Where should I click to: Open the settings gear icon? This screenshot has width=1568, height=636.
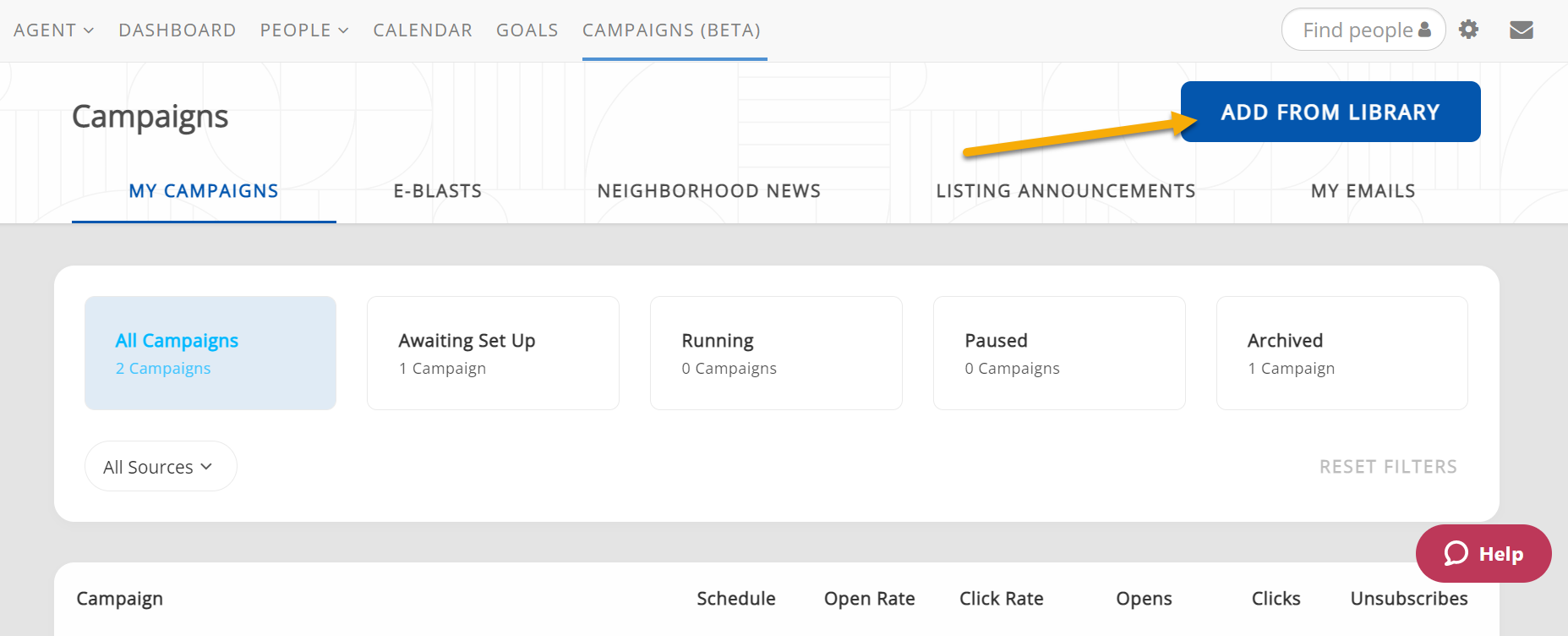pyautogui.click(x=1468, y=30)
